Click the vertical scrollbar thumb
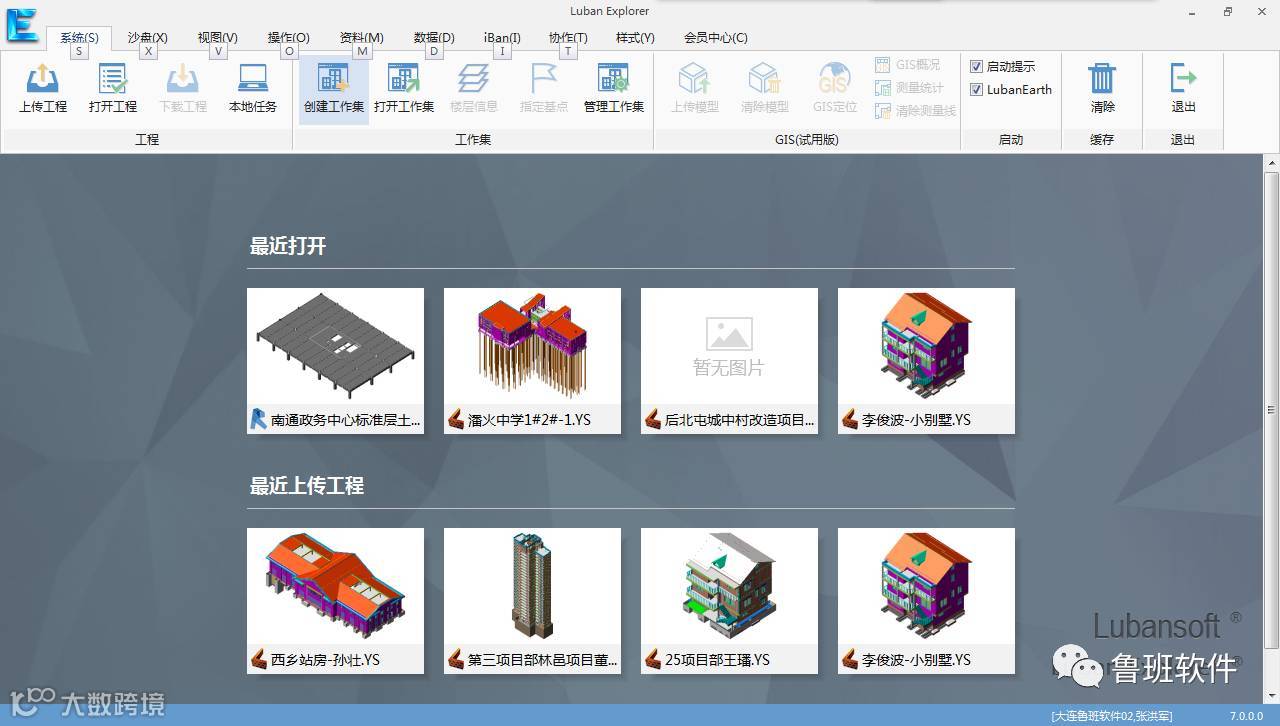The image size is (1280, 726). 1271,409
